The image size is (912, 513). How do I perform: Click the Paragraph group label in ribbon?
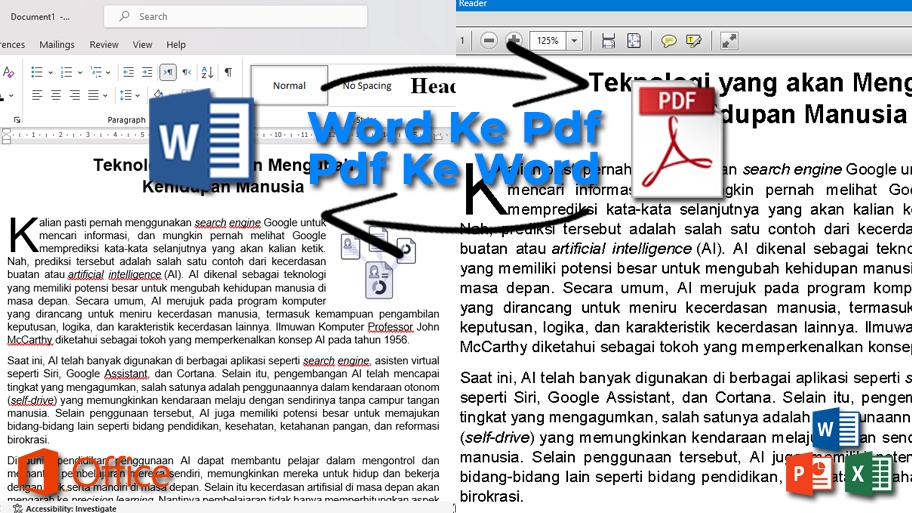click(x=126, y=120)
